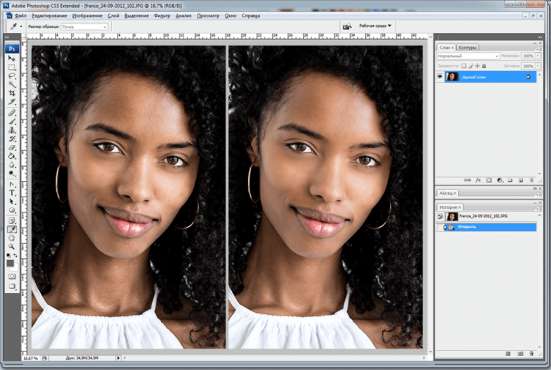Open the Window (Окно) menu
Image resolution: width=551 pixels, height=370 pixels.
(230, 16)
